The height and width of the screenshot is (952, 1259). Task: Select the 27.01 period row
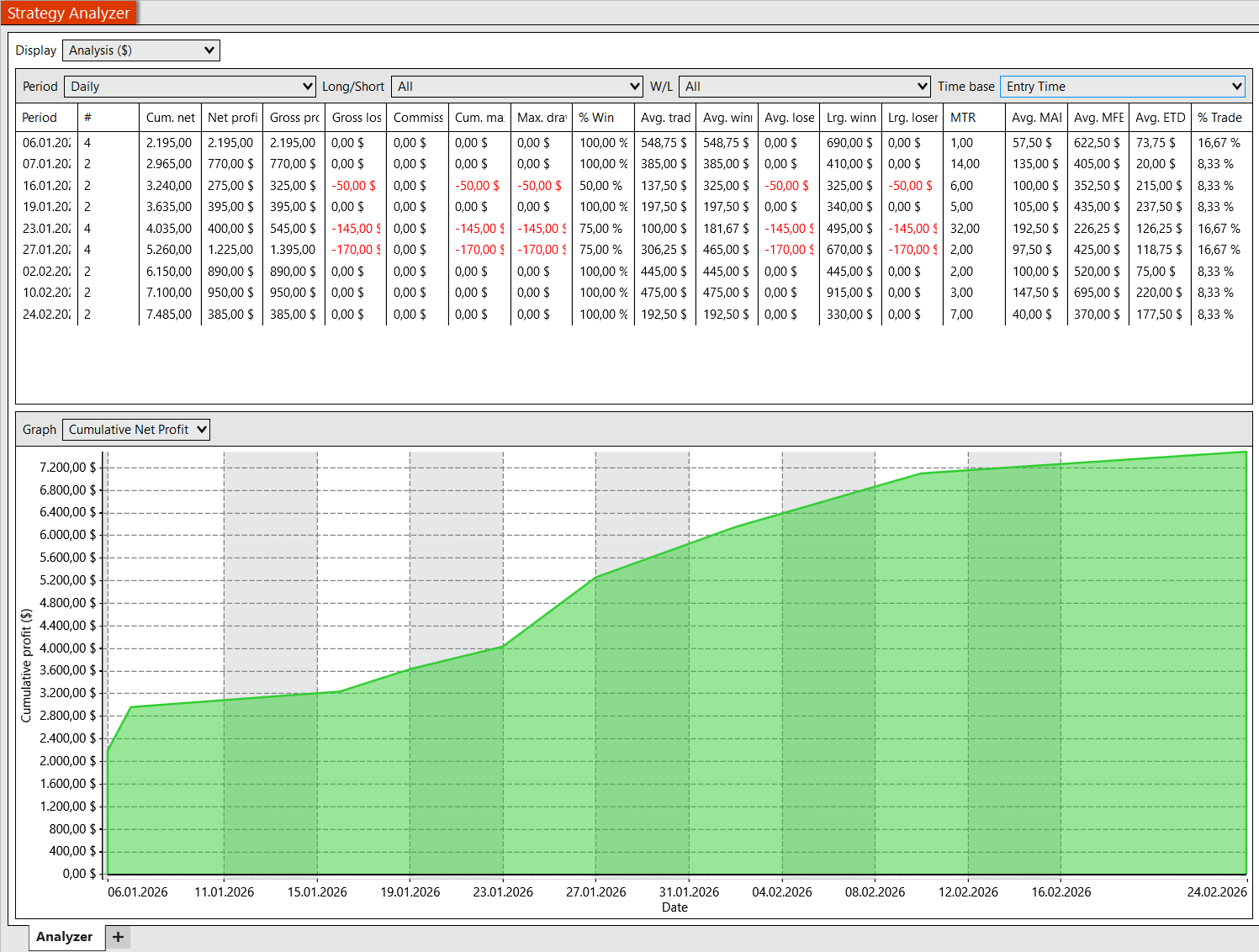46,250
